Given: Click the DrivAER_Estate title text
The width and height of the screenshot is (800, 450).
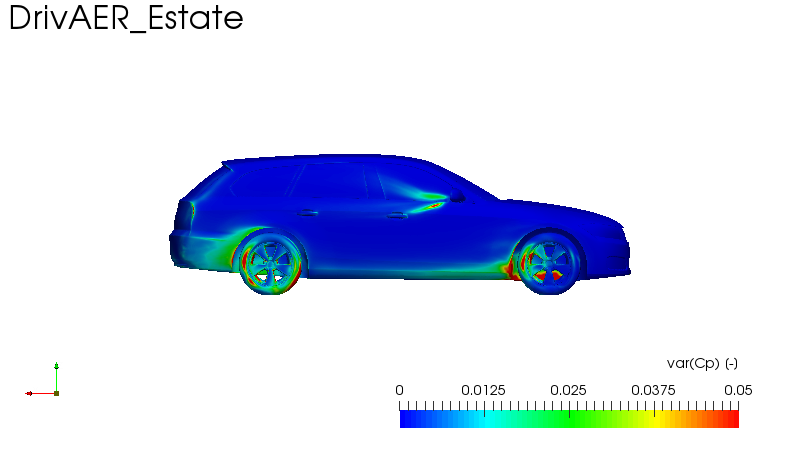Looking at the screenshot, I should [x=126, y=18].
